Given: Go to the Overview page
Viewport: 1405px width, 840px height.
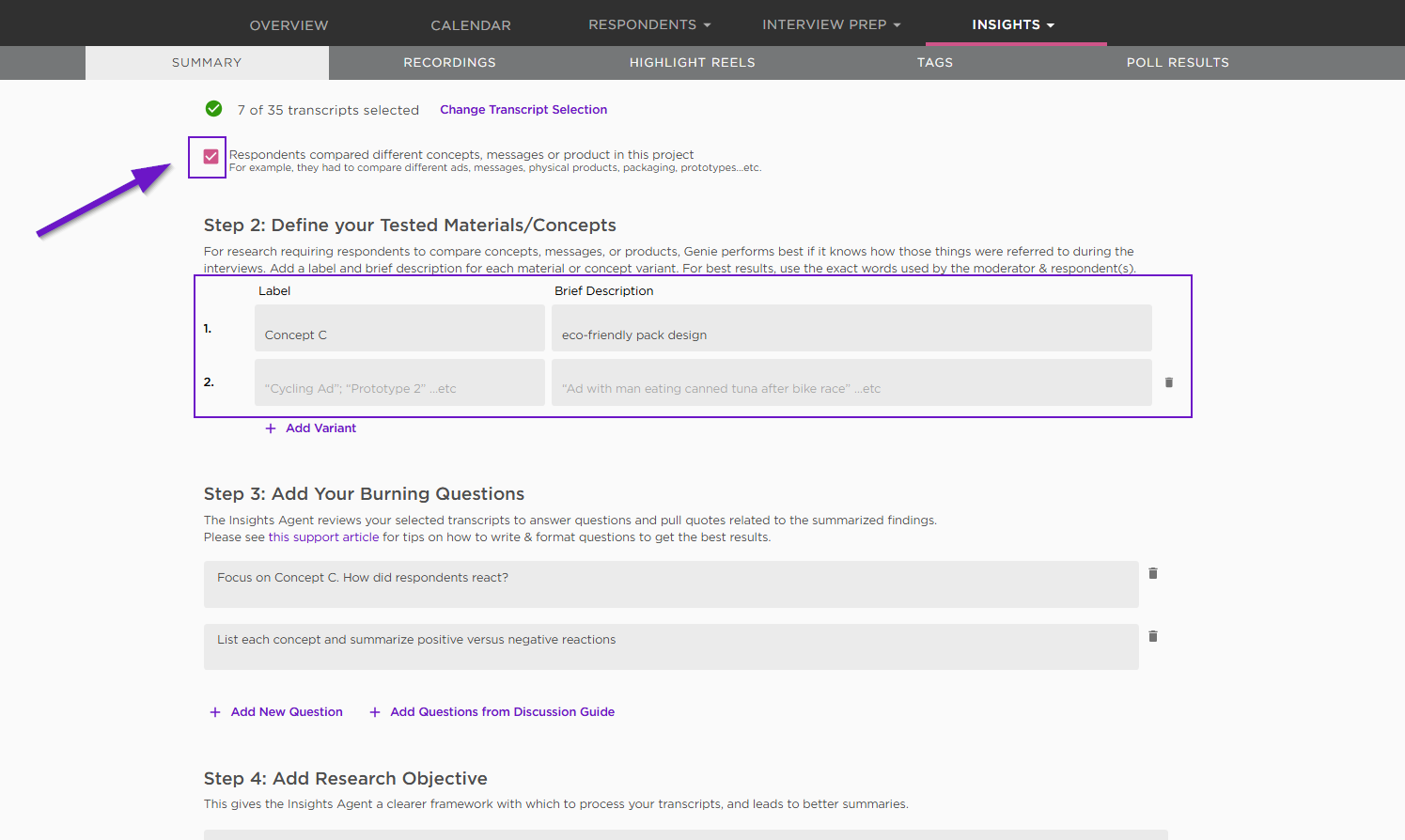Looking at the screenshot, I should [289, 25].
